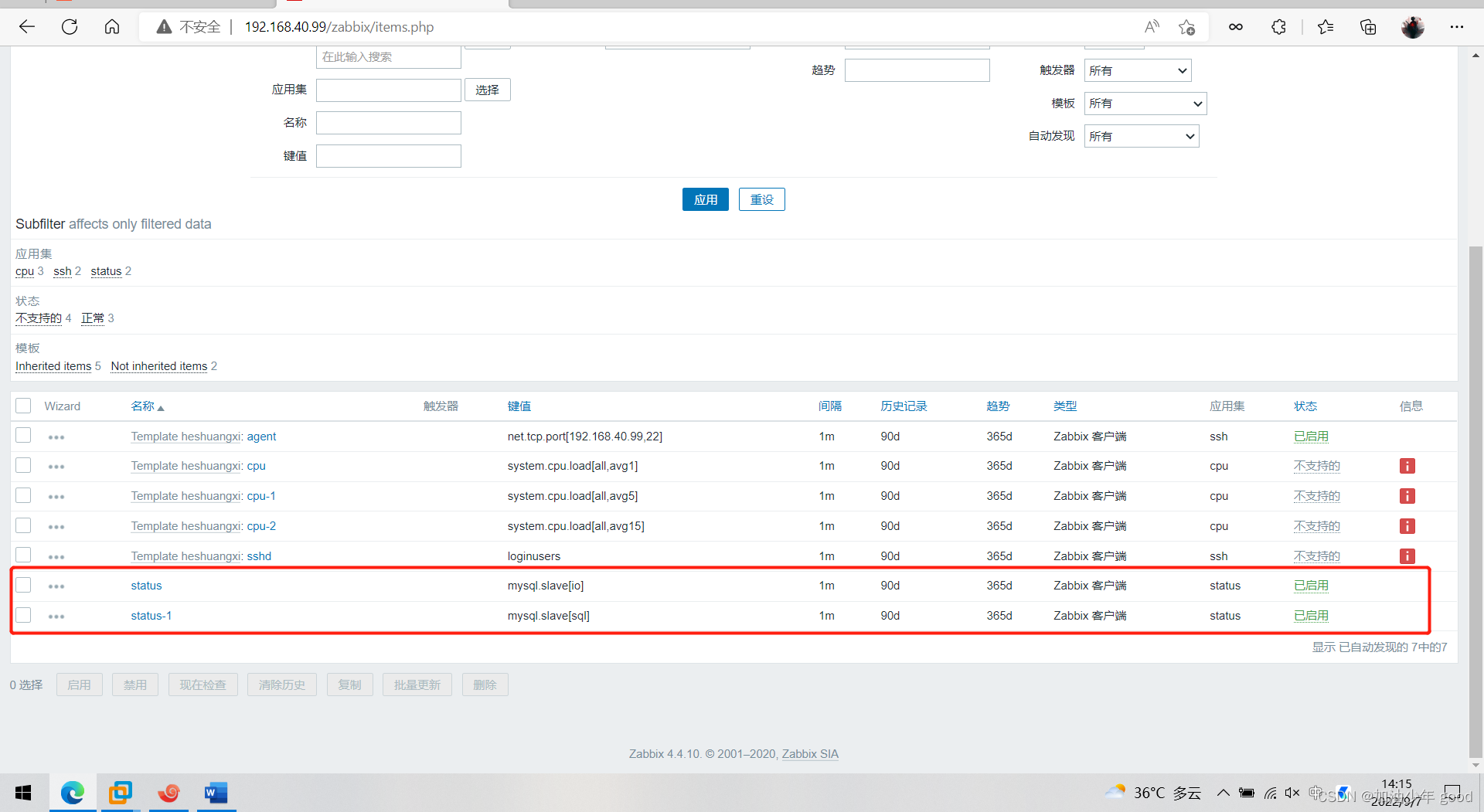Click 重设 button to reset filter

pyautogui.click(x=762, y=199)
